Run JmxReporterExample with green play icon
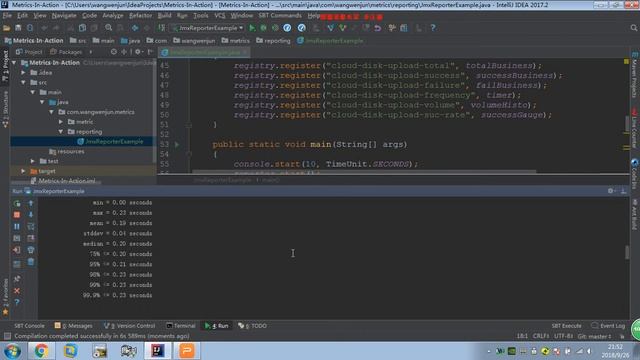Viewport: 640px width, 360px height. tap(252, 28)
